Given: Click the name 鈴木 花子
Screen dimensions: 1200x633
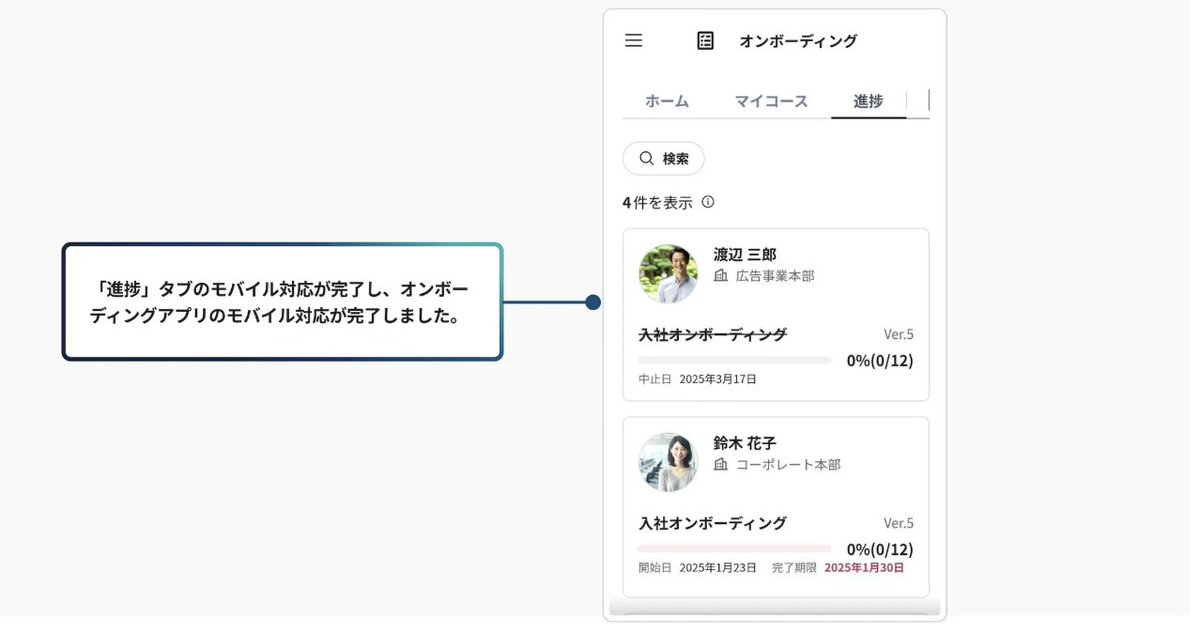Looking at the screenshot, I should (745, 442).
